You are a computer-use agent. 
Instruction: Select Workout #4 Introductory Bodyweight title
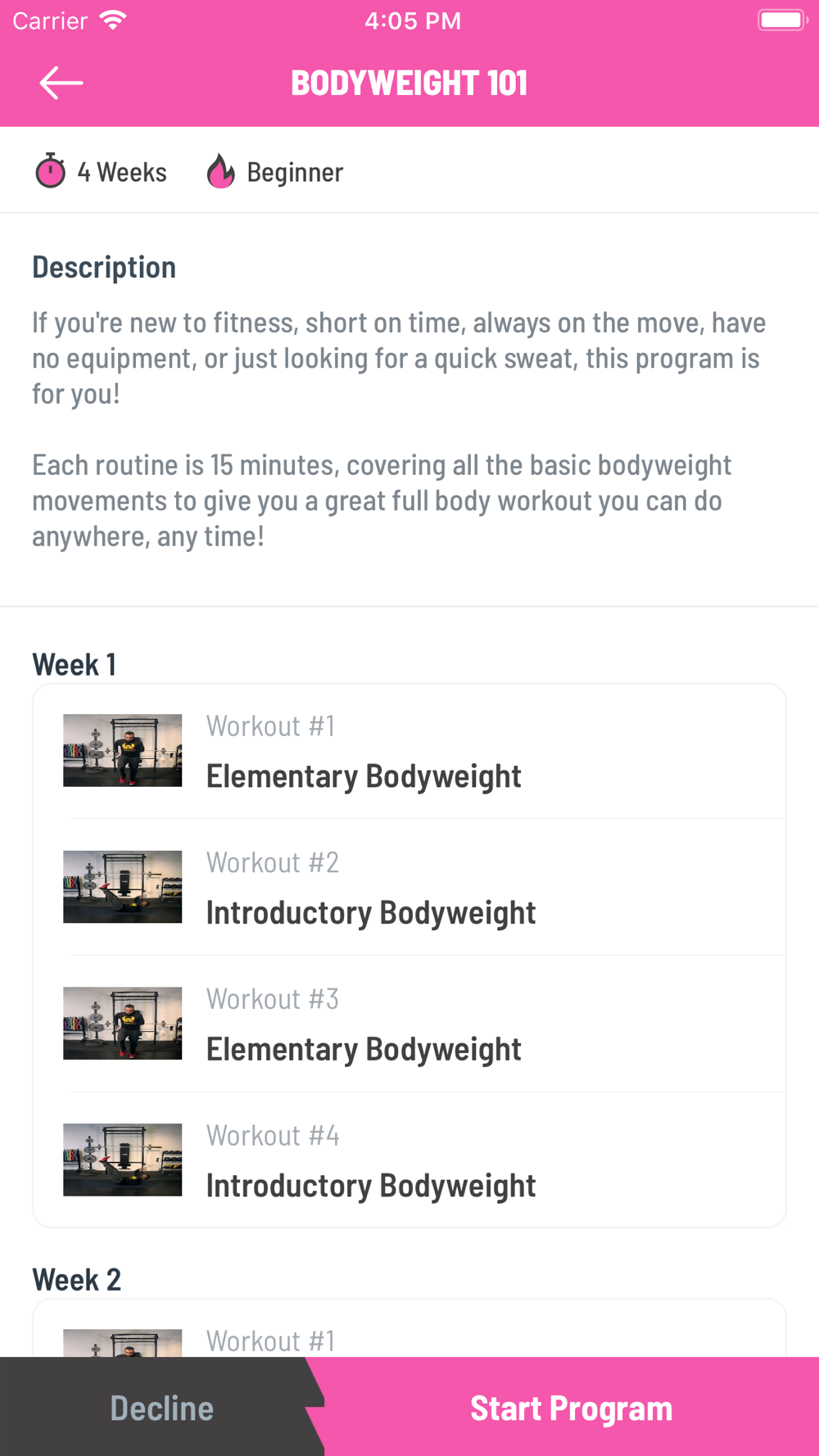pos(371,1186)
